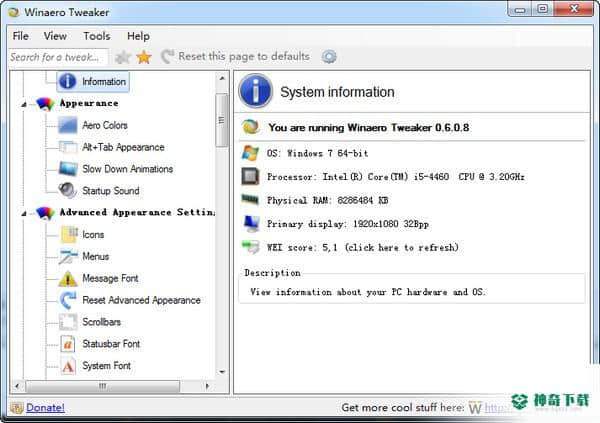
Task: Select Message Font label in tree
Action: 110,278
